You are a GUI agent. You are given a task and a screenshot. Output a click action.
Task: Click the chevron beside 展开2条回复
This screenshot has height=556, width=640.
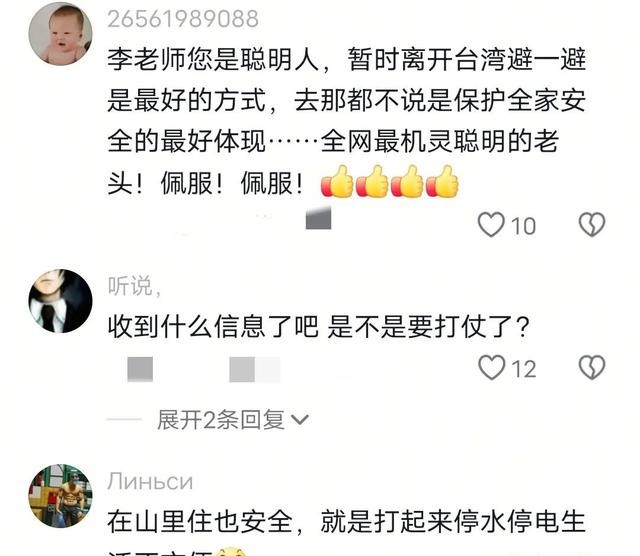tap(300, 420)
